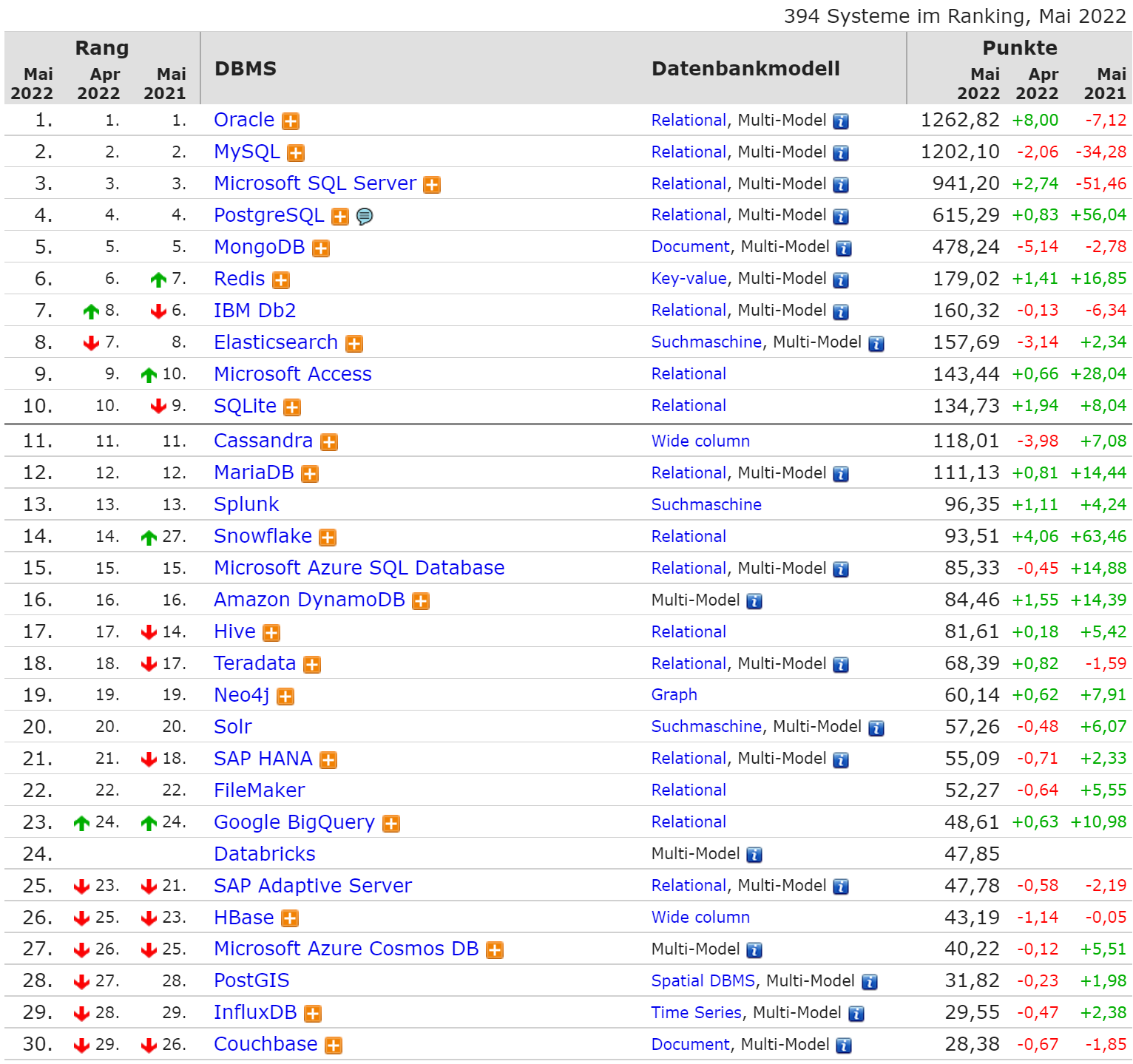Click the Graph model link for Neo4j
This screenshot has width=1133, height=1064.
[x=674, y=695]
